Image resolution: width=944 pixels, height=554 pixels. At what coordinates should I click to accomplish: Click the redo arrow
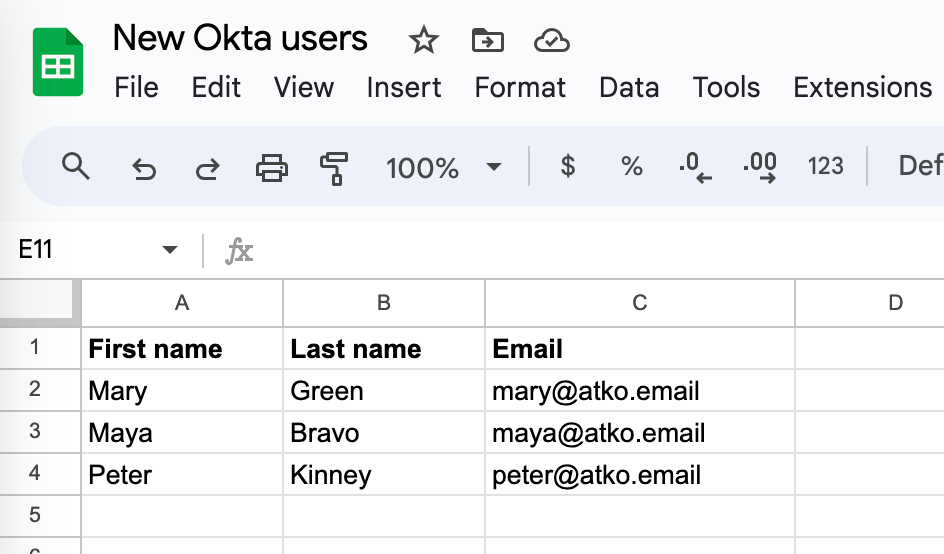click(x=207, y=168)
